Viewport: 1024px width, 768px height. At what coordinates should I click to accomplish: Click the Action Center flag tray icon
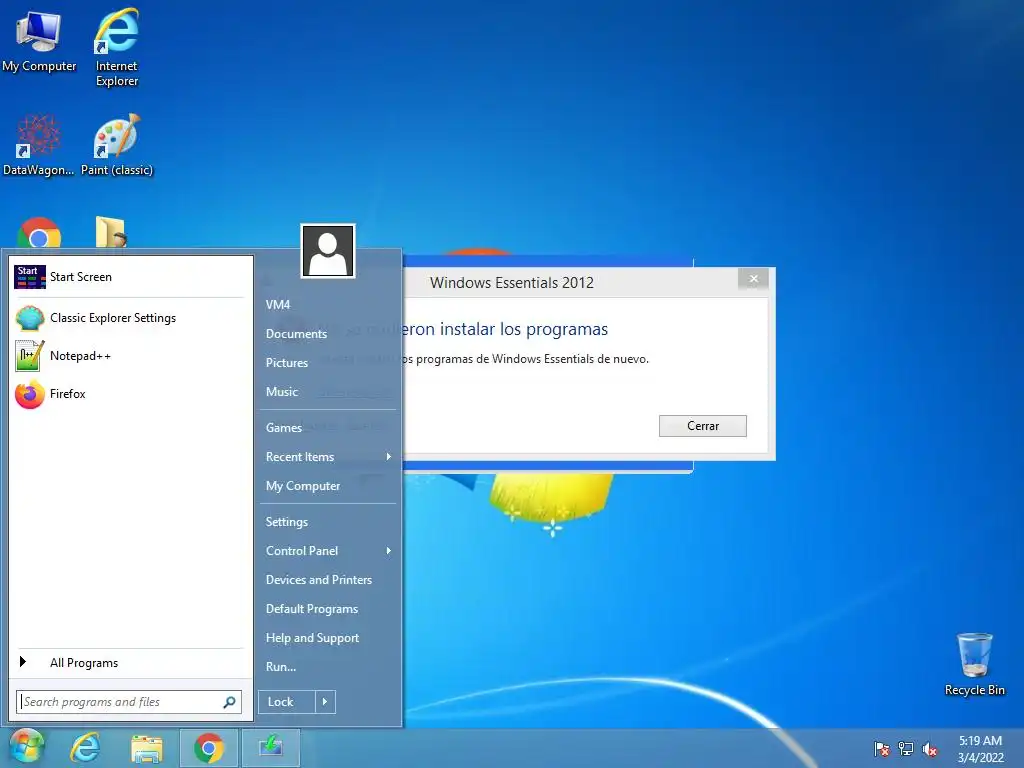tap(881, 749)
